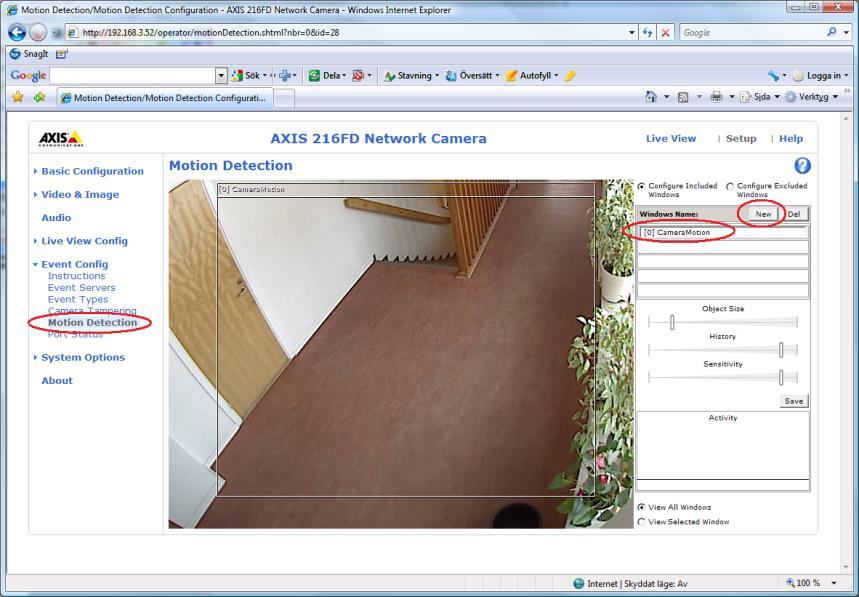Select View Selected Window radio button
Screen dimensions: 859x597
[x=641, y=522]
